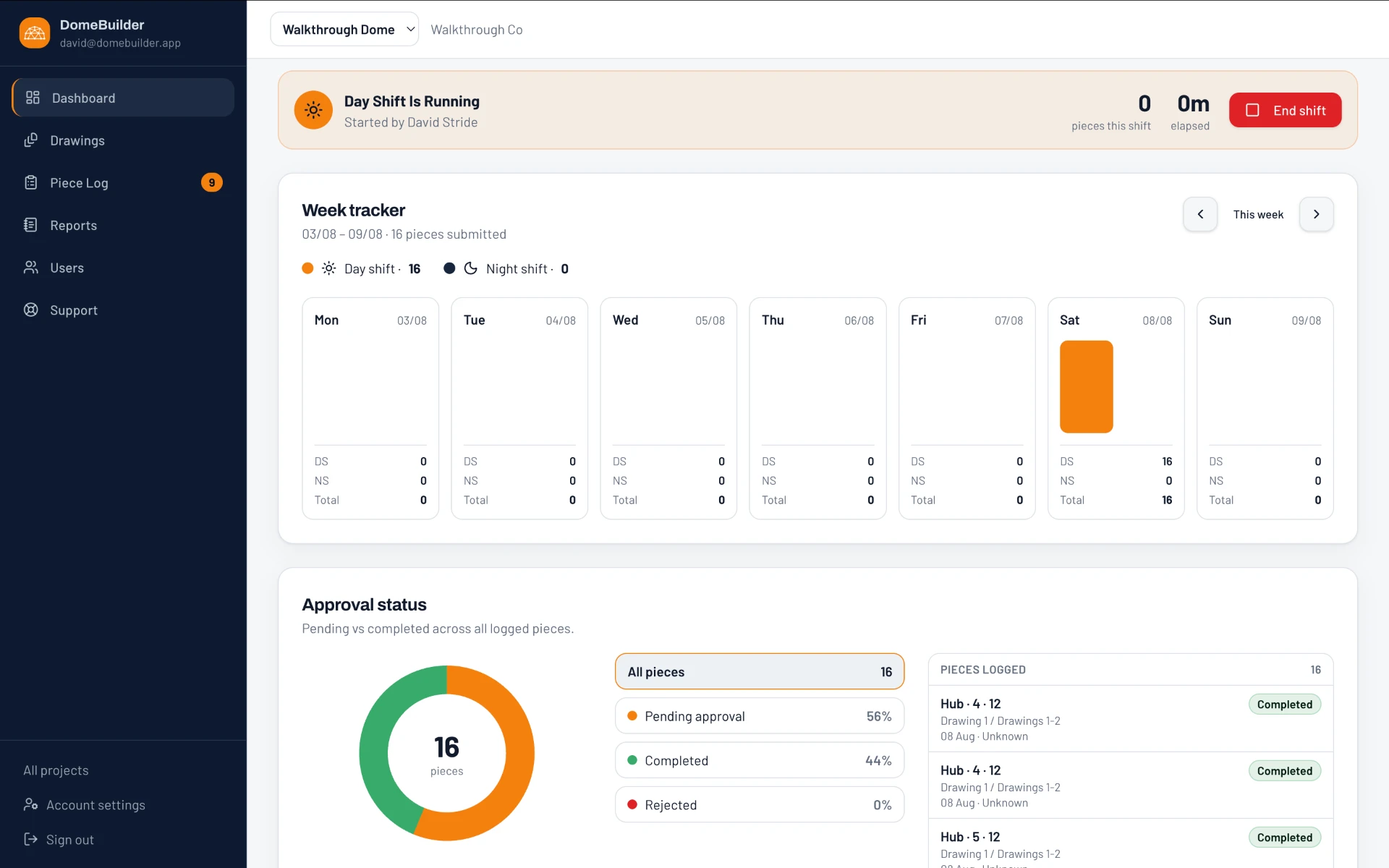This screenshot has width=1389, height=868.
Task: Click the 'This week' label
Action: pos(1258,214)
